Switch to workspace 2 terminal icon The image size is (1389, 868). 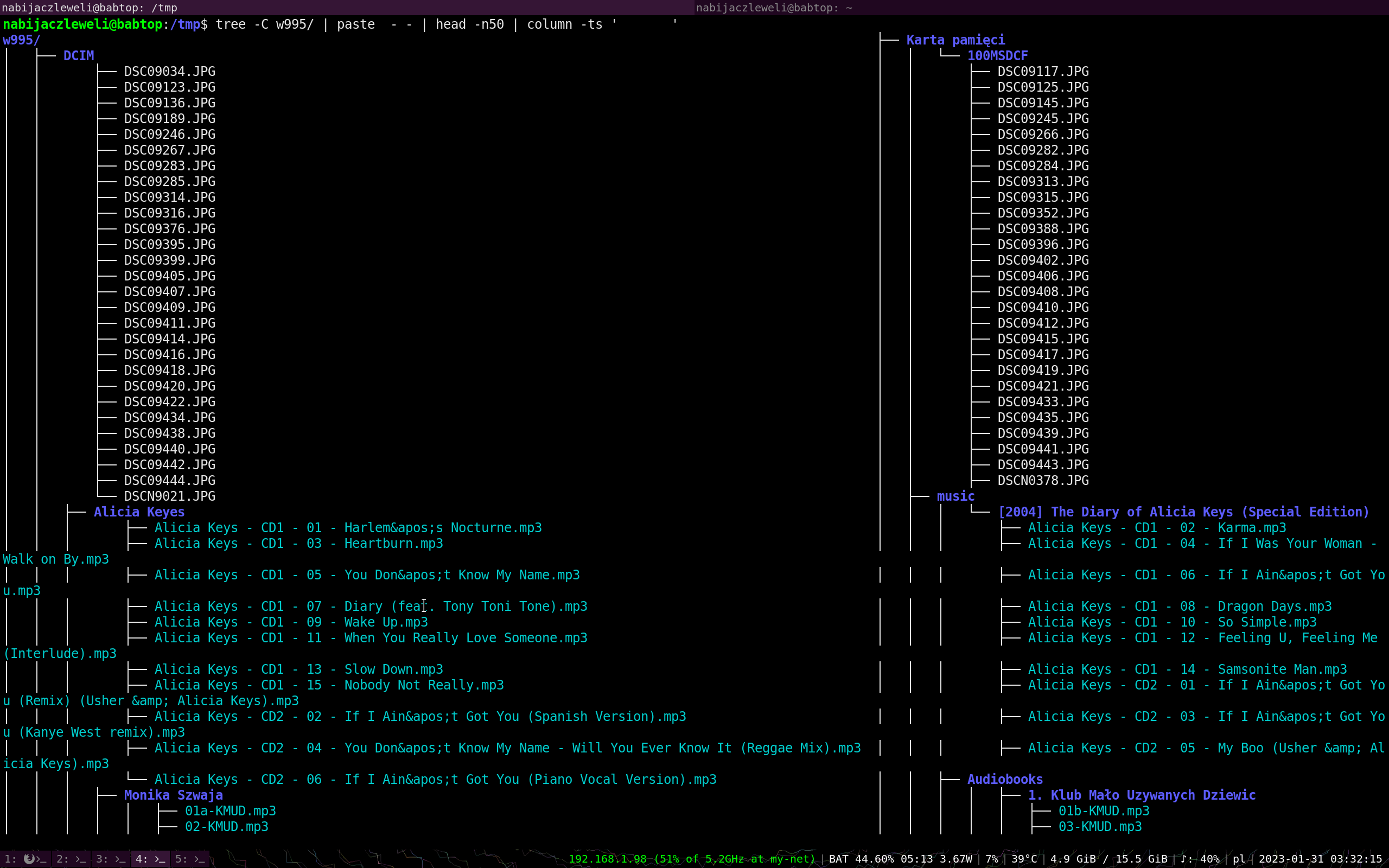(71, 859)
